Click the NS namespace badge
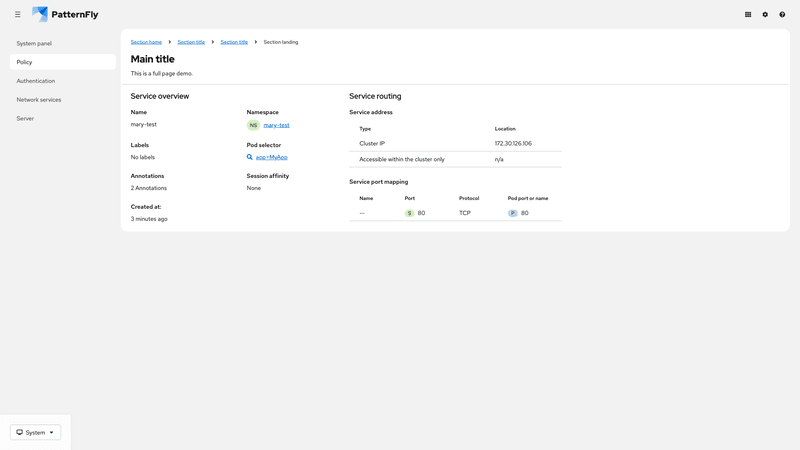The image size is (800, 450). point(253,125)
